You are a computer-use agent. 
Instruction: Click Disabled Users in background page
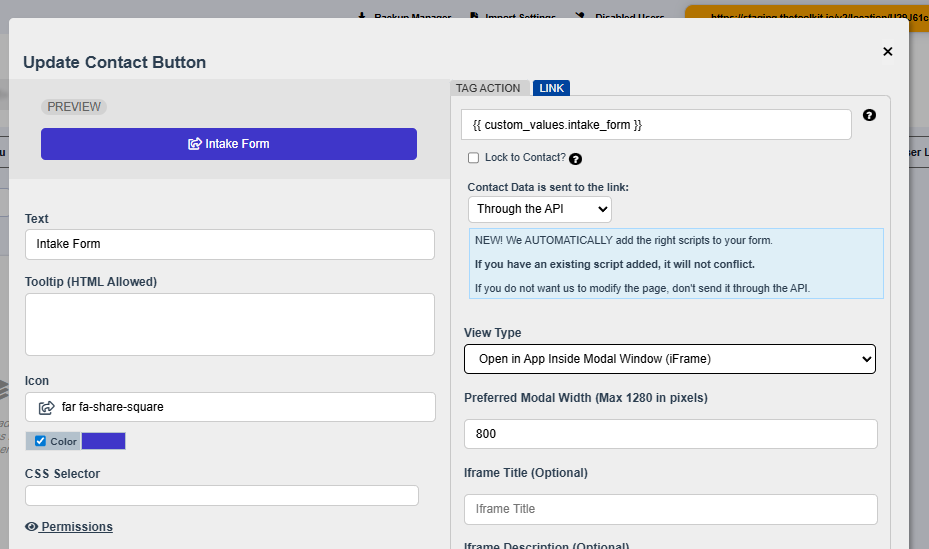(x=620, y=16)
